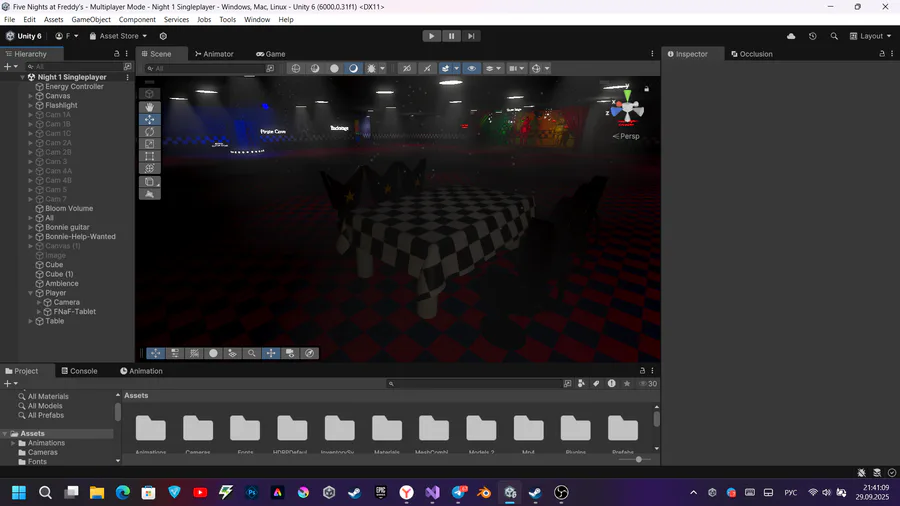Switch to the Animation tab

(141, 371)
